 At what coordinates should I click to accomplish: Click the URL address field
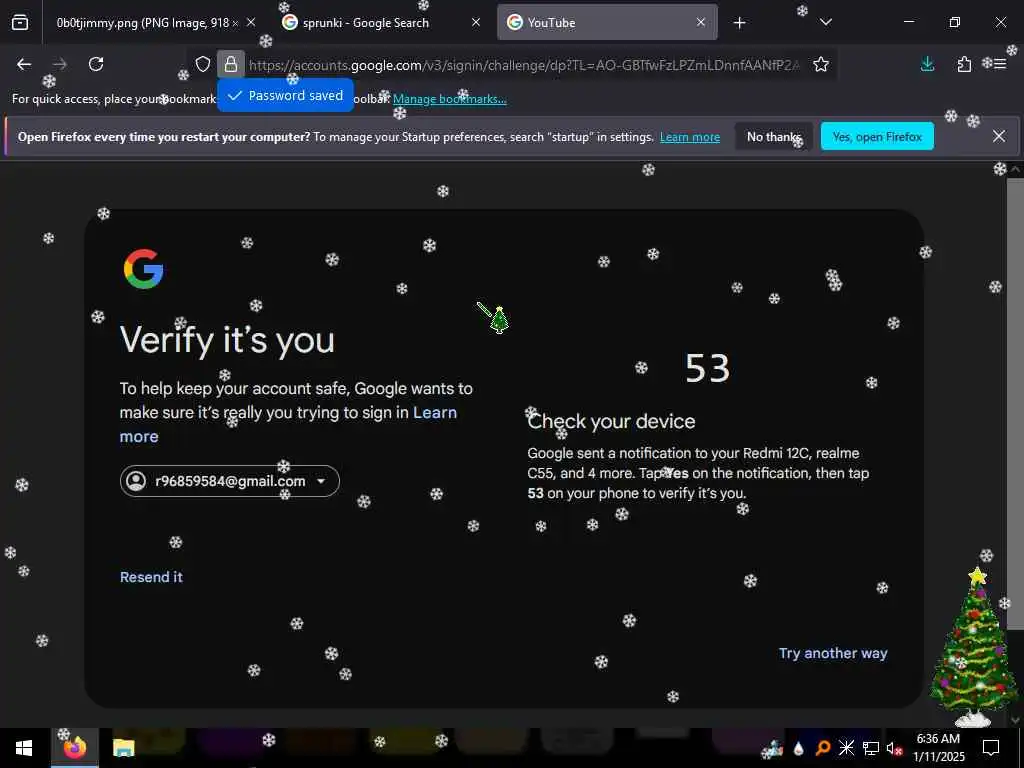point(524,65)
